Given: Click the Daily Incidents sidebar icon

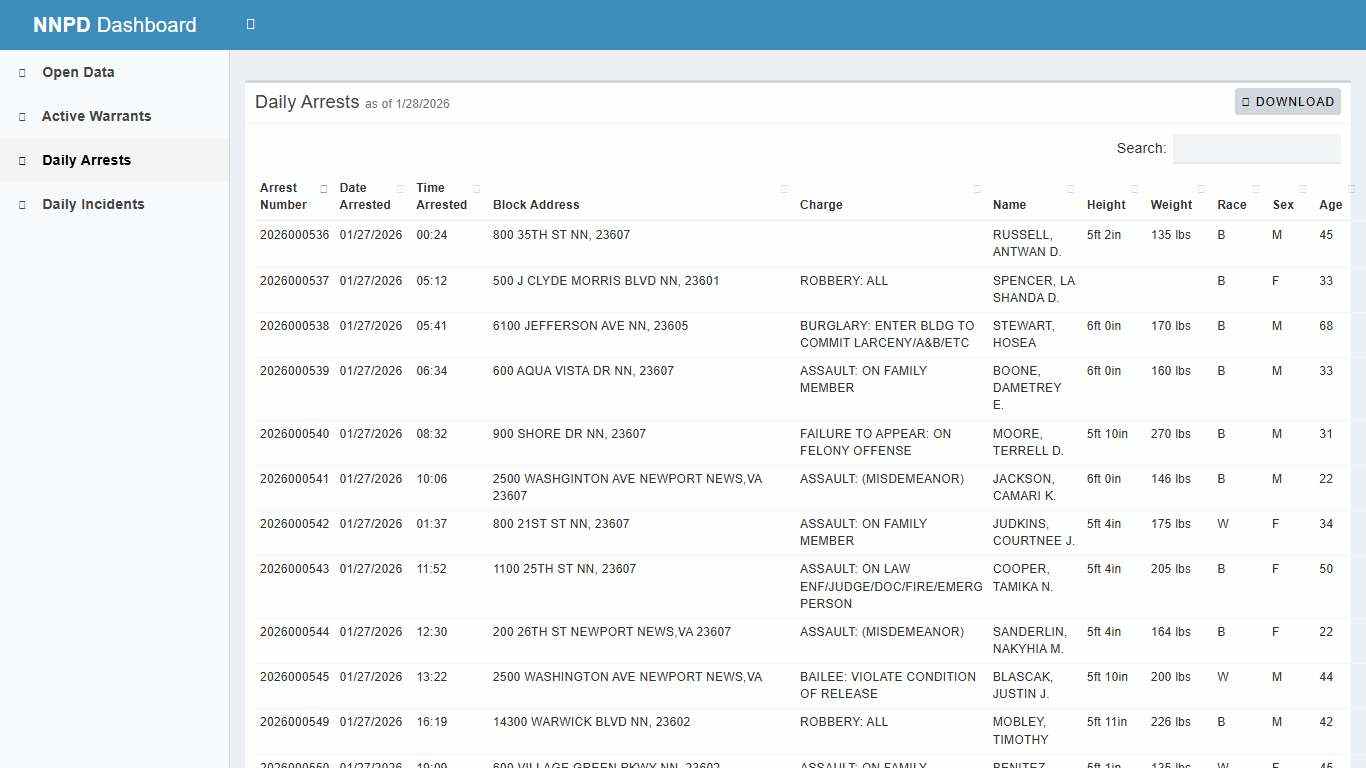Looking at the screenshot, I should 21,204.
